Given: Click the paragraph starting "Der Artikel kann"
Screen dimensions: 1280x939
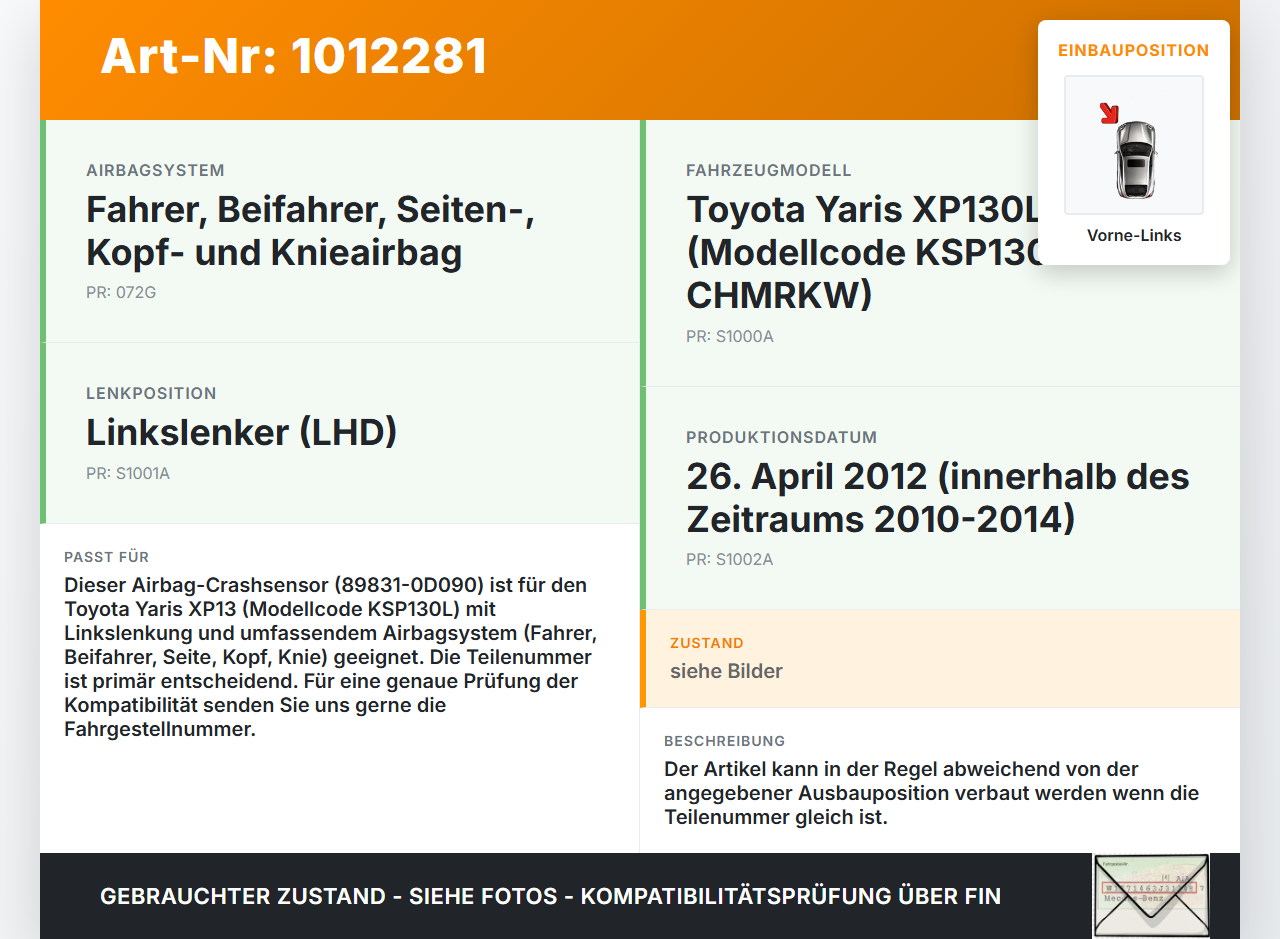Looking at the screenshot, I should 931,793.
